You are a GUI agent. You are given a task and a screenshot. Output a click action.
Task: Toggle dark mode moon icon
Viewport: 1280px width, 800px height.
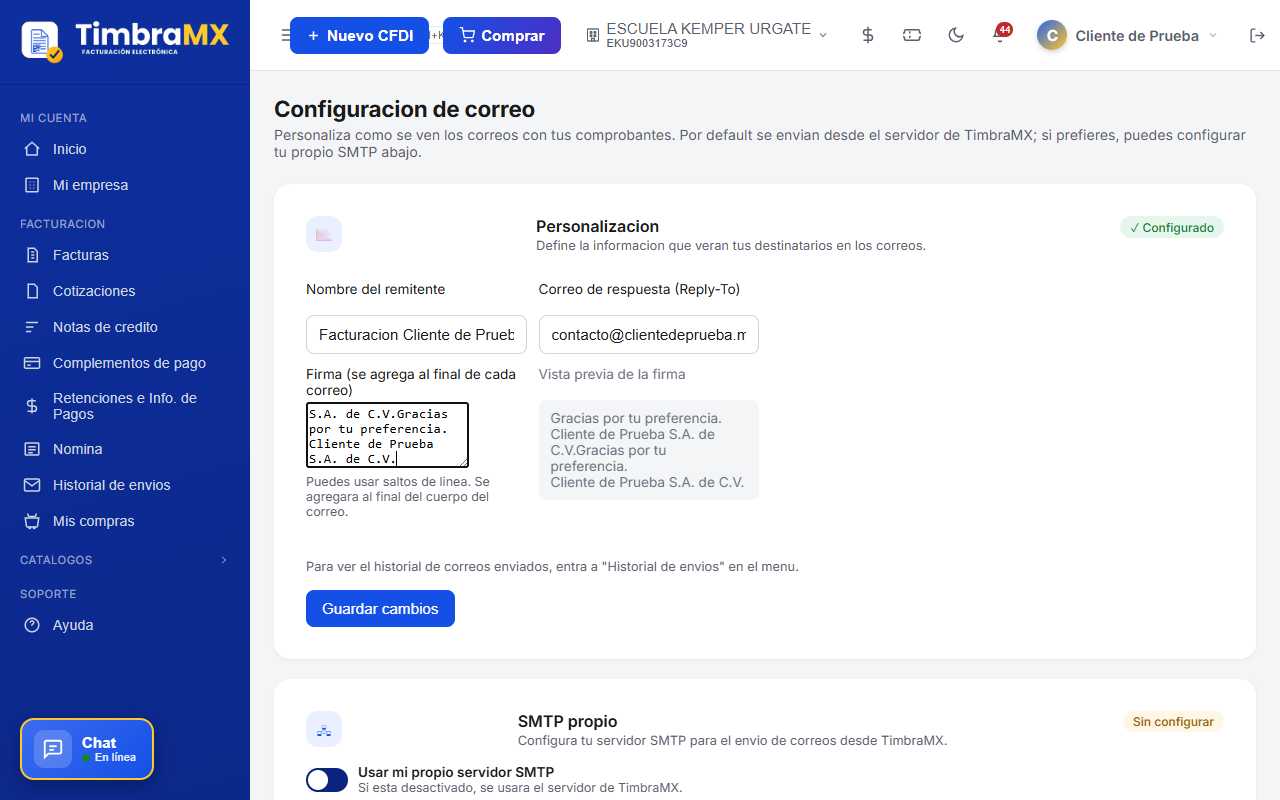956,35
